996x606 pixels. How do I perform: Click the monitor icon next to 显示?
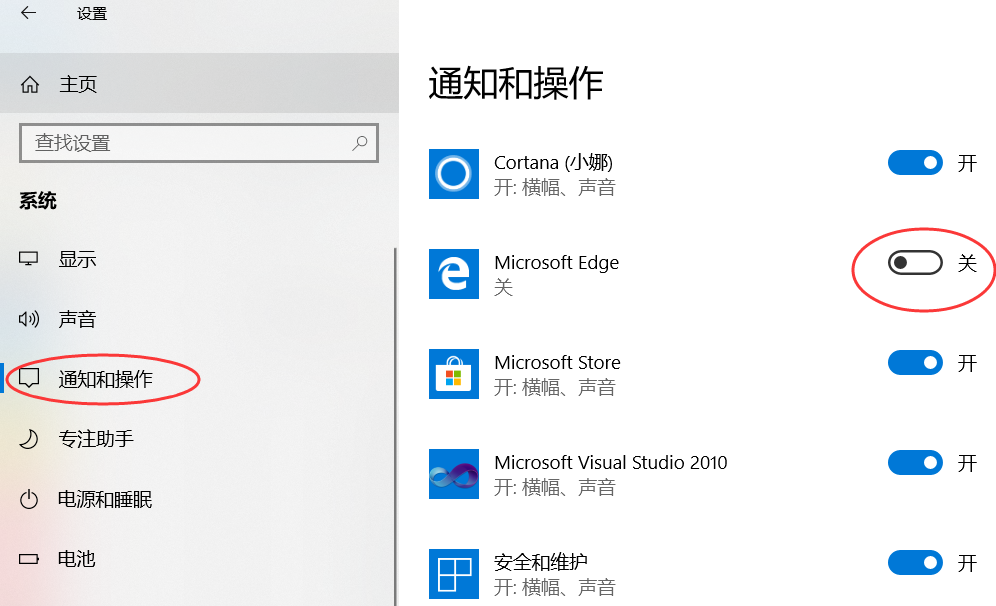click(x=29, y=259)
